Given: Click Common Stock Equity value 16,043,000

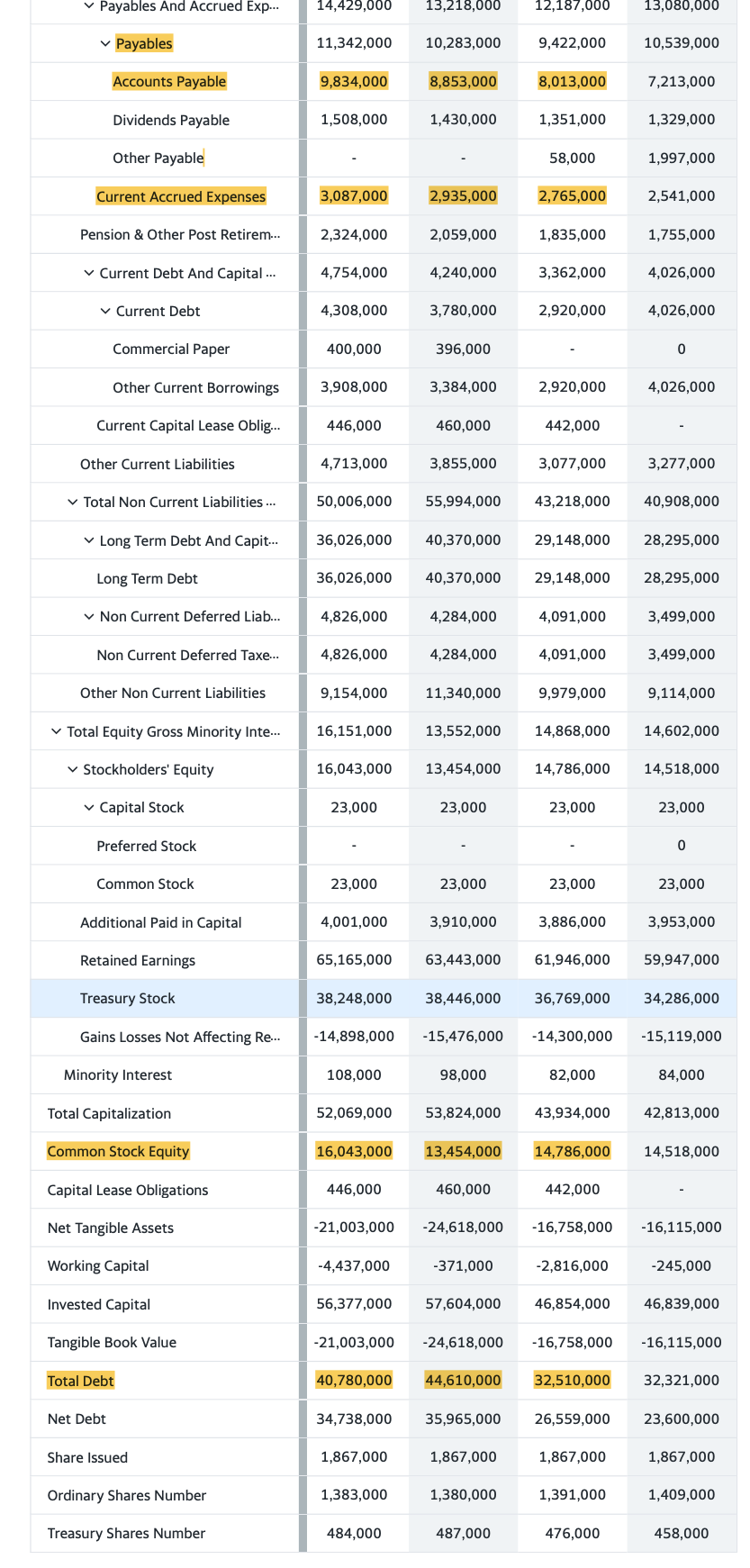Looking at the screenshot, I should [354, 1151].
